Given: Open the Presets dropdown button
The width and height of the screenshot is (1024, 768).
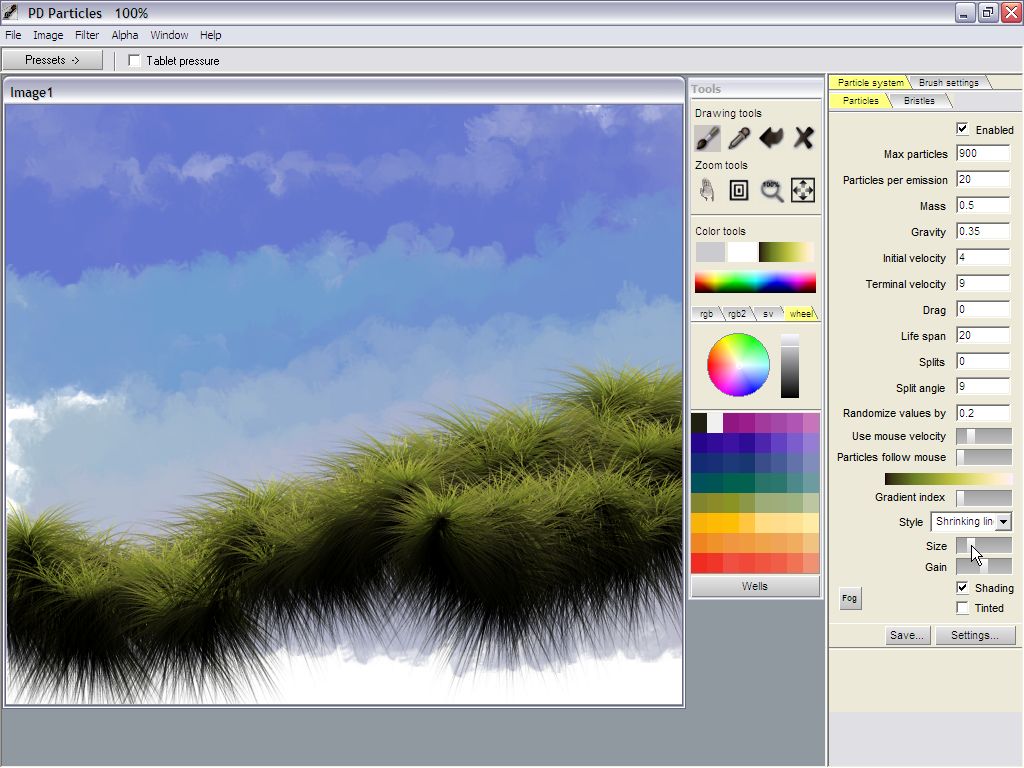Looking at the screenshot, I should coord(52,60).
